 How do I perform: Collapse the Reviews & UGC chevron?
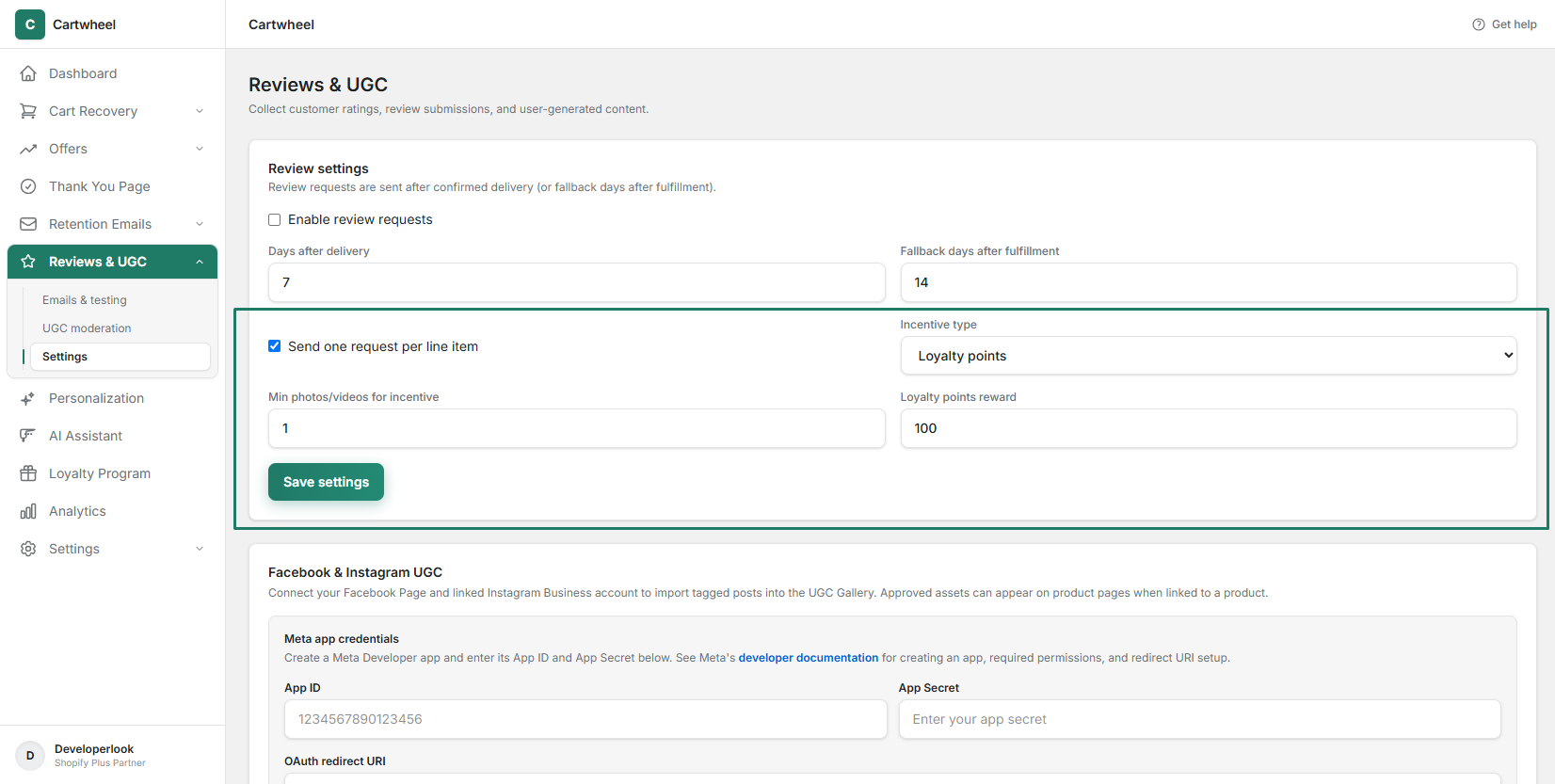(x=200, y=262)
